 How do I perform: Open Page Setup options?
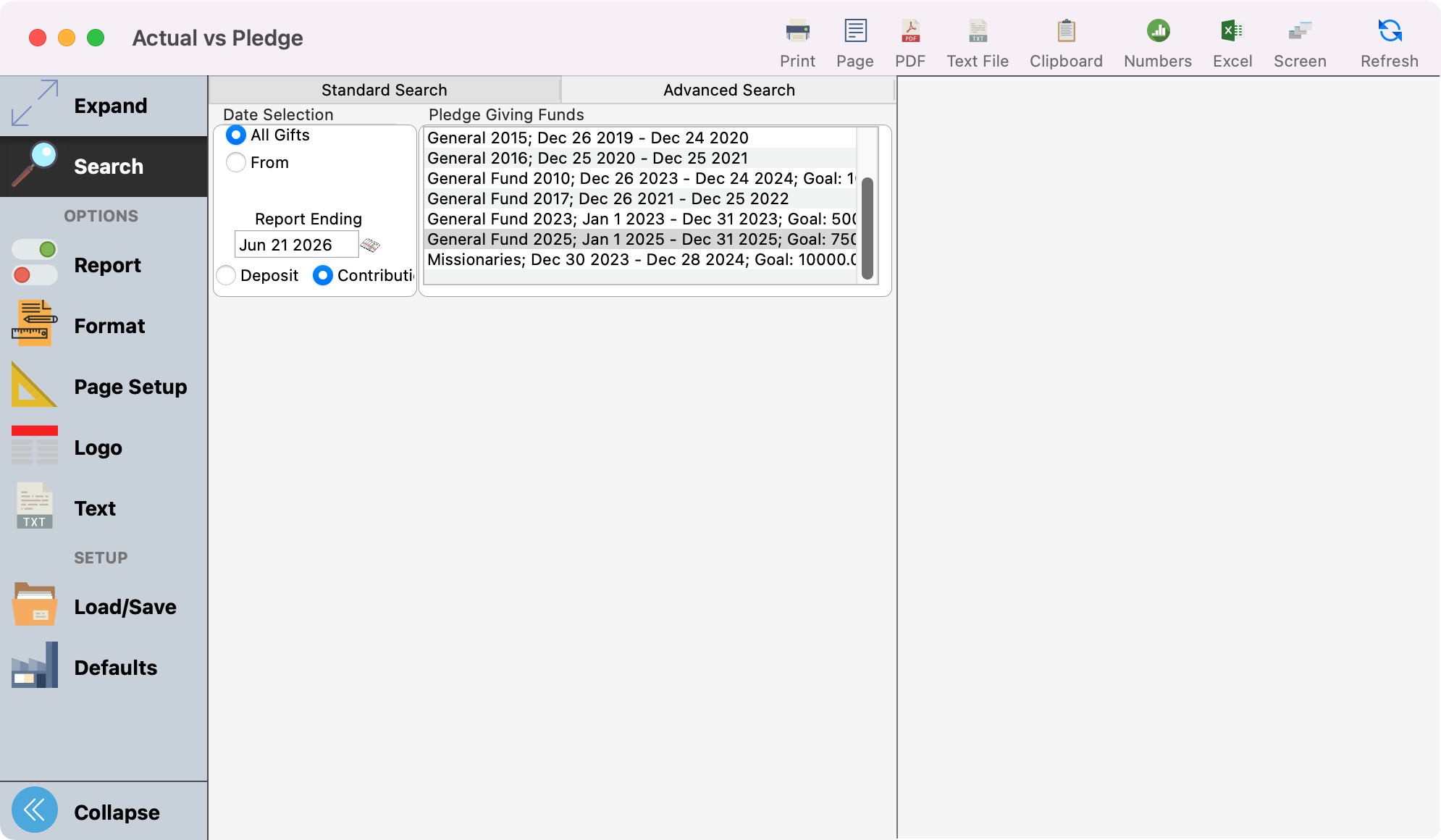point(130,387)
